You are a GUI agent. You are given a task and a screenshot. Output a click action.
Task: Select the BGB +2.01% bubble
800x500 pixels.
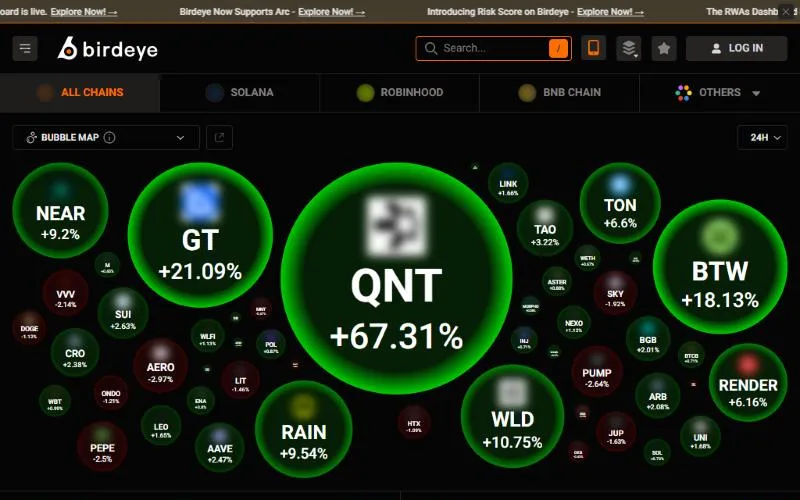[x=648, y=339]
